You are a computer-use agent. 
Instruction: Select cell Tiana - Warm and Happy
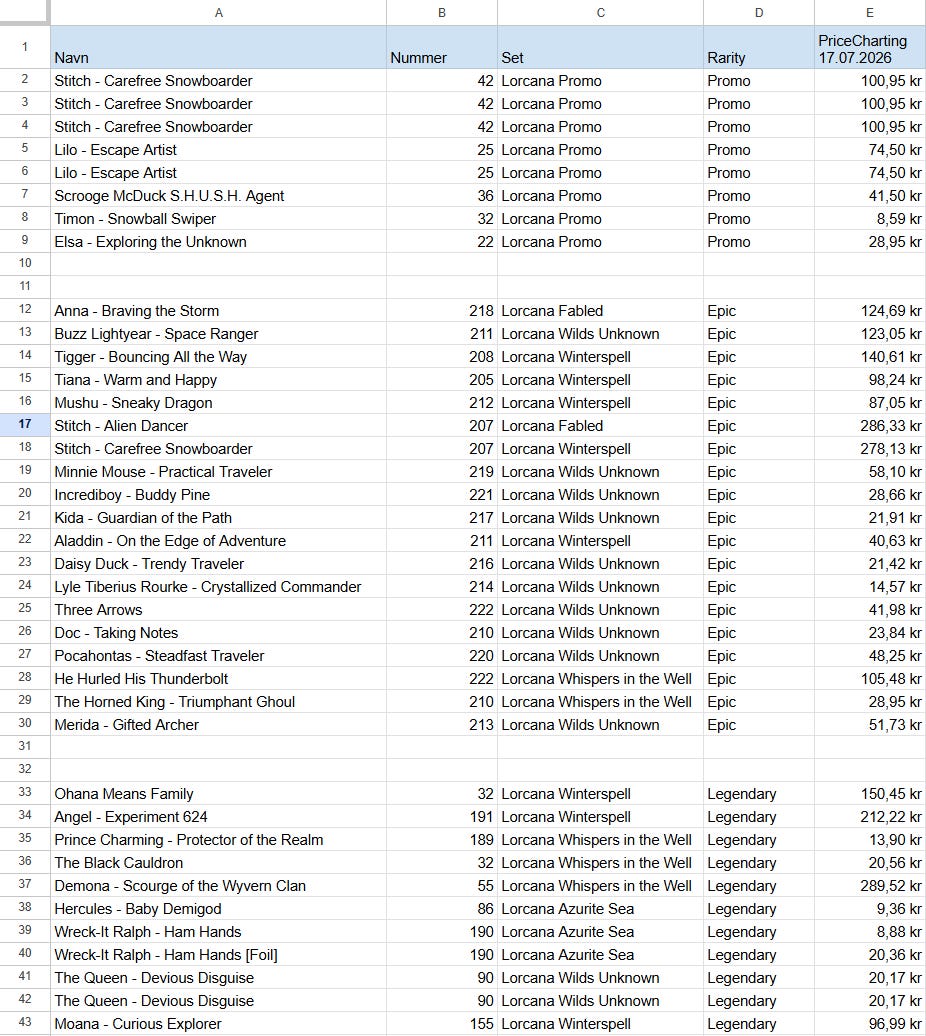click(x=219, y=380)
